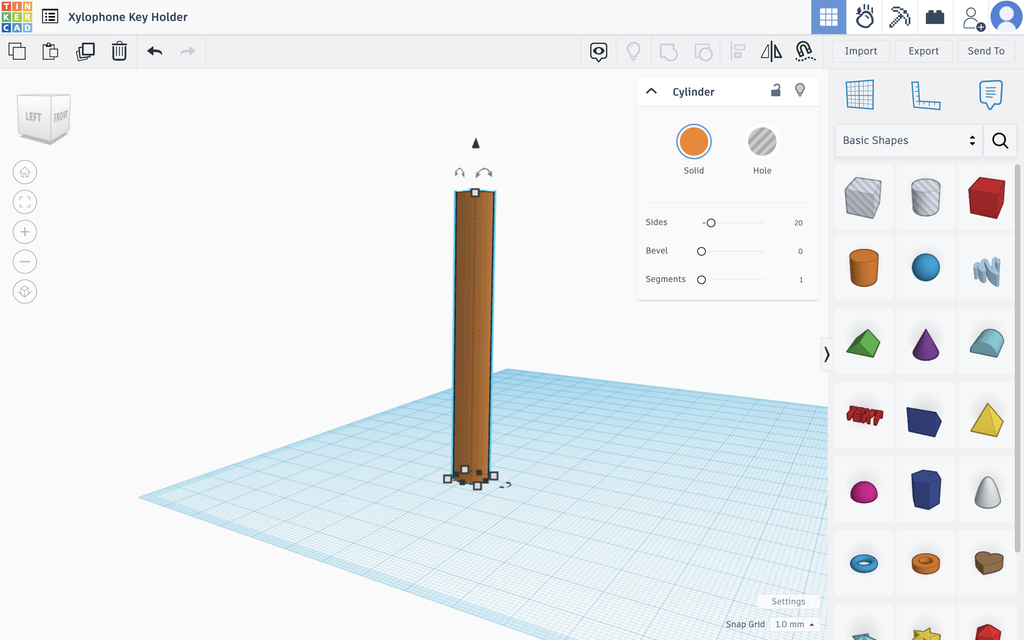1024x640 pixels.
Task: Open the Sim Lab icon
Action: pyautogui.click(x=864, y=17)
